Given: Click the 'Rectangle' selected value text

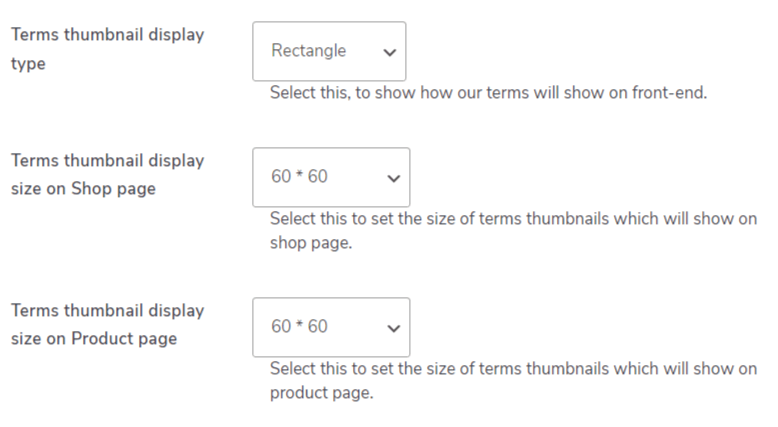Looking at the screenshot, I should click(308, 51).
